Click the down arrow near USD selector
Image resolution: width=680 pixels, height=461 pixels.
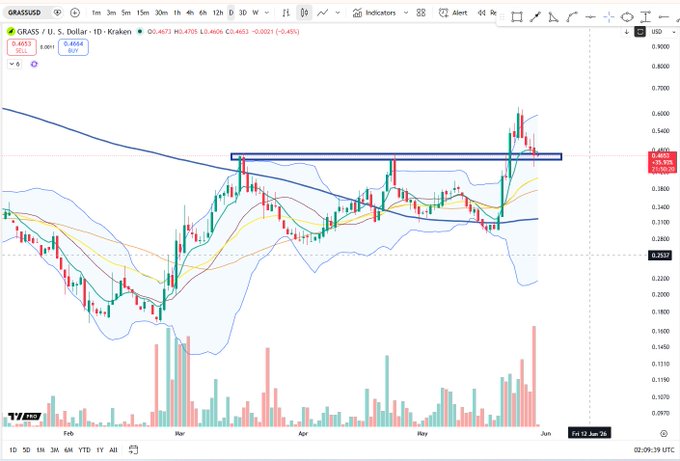(627, 32)
